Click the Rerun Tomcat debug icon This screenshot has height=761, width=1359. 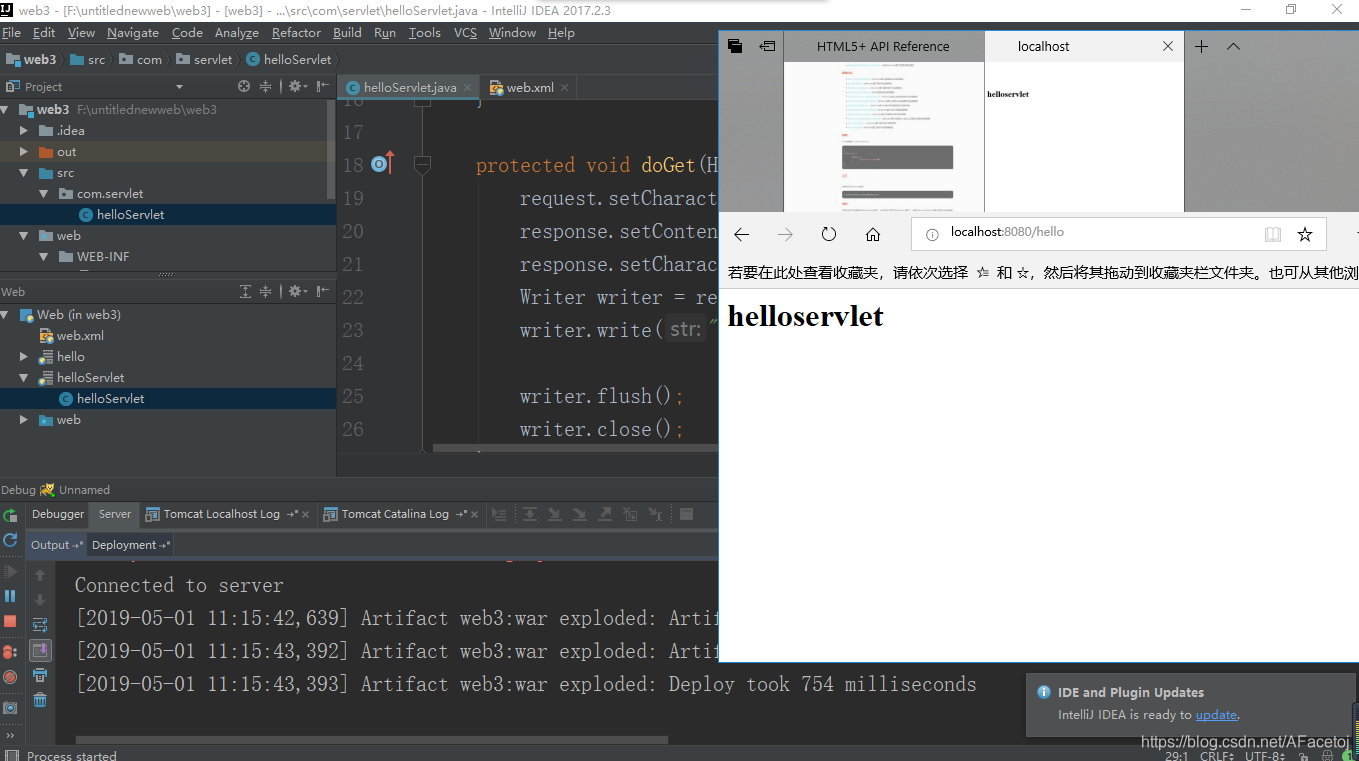point(10,515)
